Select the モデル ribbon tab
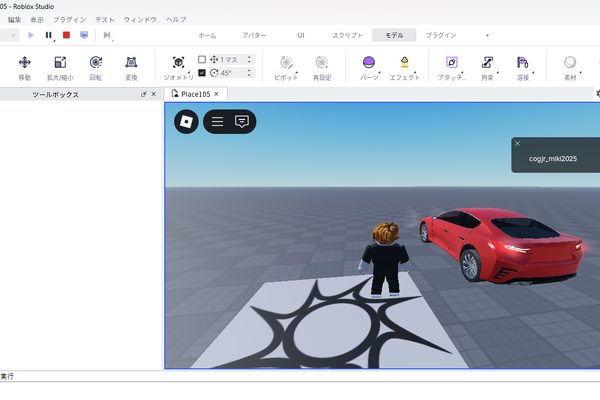This screenshot has width=600, height=400. (394, 35)
